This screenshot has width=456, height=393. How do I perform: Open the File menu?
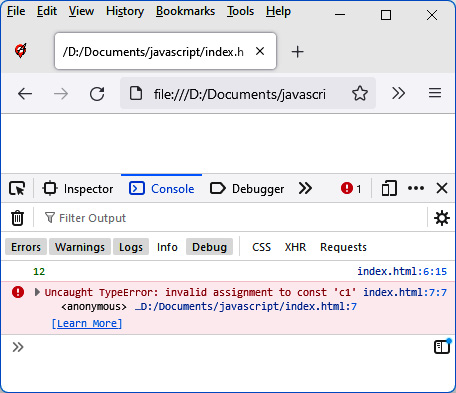(x=16, y=11)
